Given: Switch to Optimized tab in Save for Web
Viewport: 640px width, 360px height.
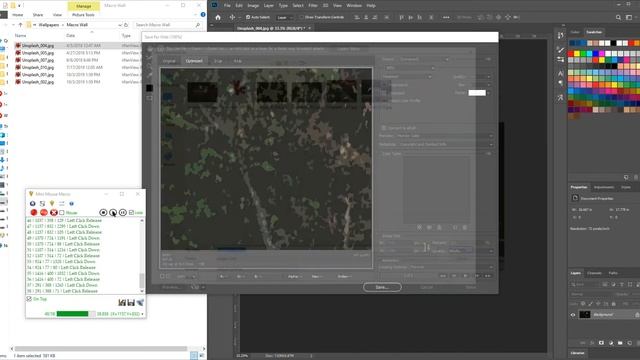Looking at the screenshot, I should (x=194, y=61).
